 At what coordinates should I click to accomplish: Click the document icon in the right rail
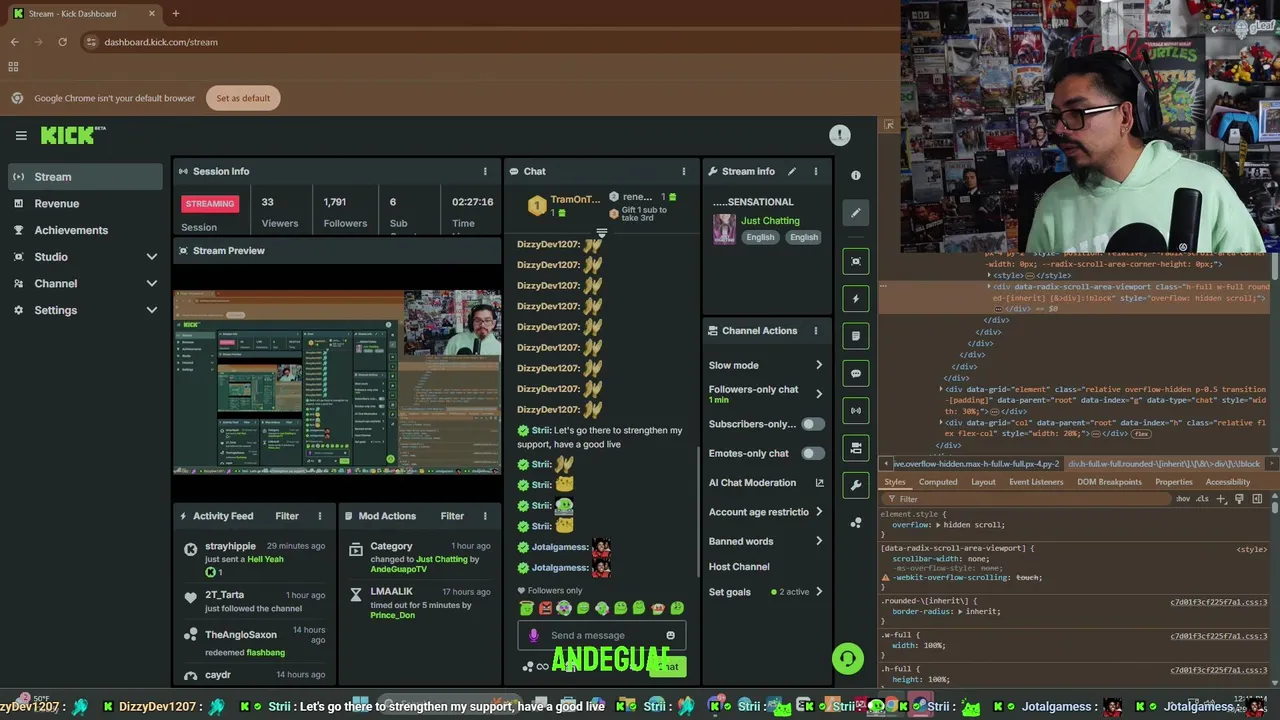point(856,336)
